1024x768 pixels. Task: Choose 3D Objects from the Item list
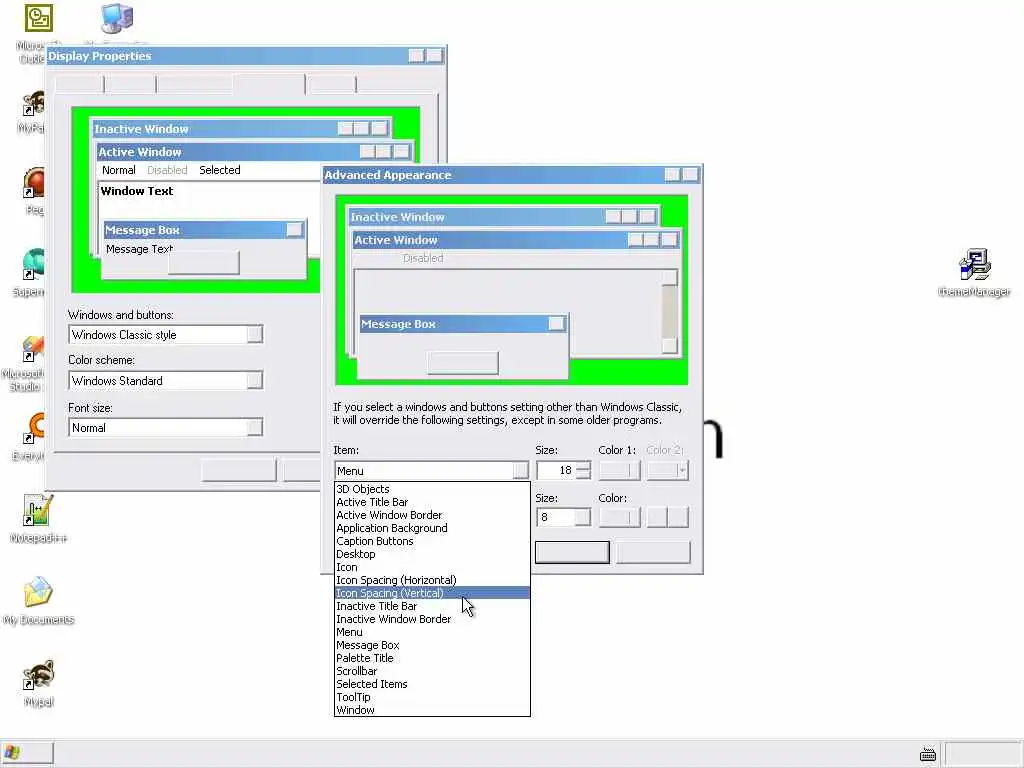pyautogui.click(x=432, y=489)
